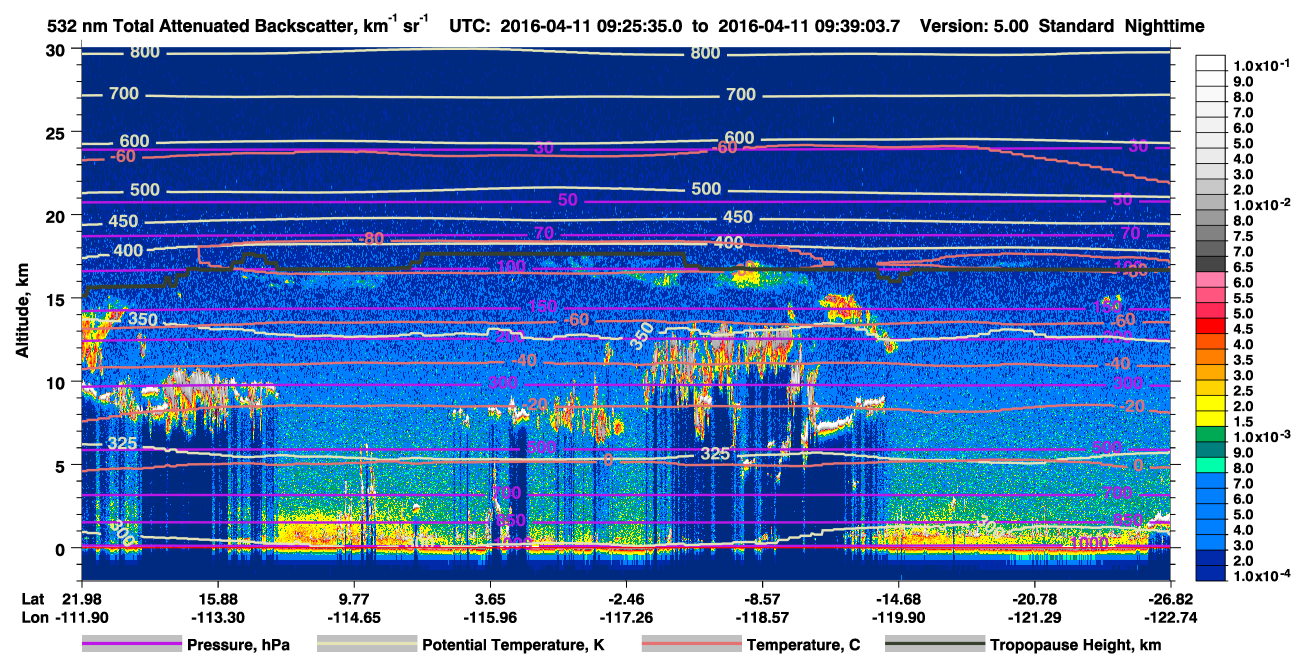The height and width of the screenshot is (667, 1300).
Task: Click longitude value -118.57
Action: [762, 617]
